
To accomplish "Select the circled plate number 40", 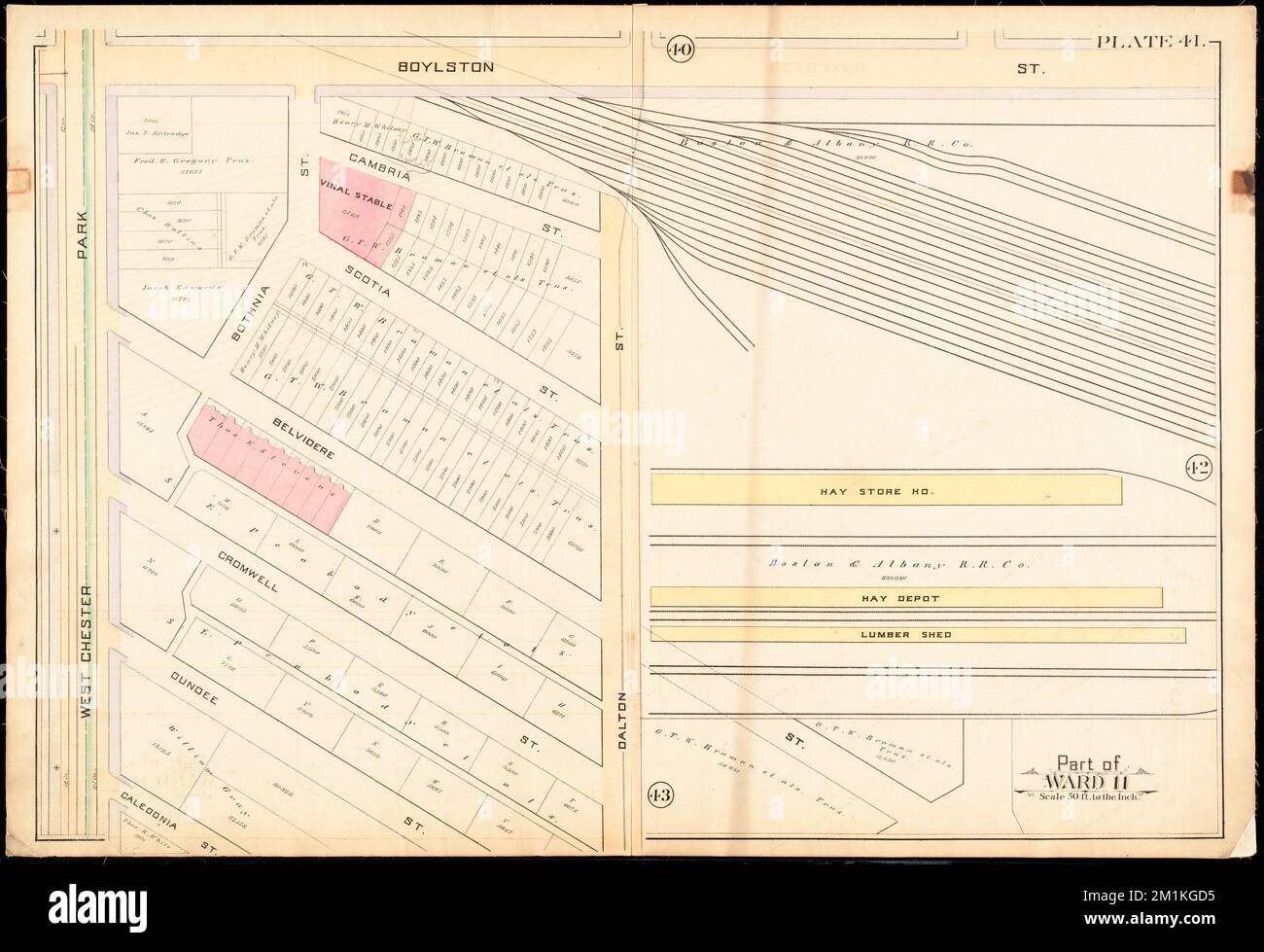I will 680,51.
